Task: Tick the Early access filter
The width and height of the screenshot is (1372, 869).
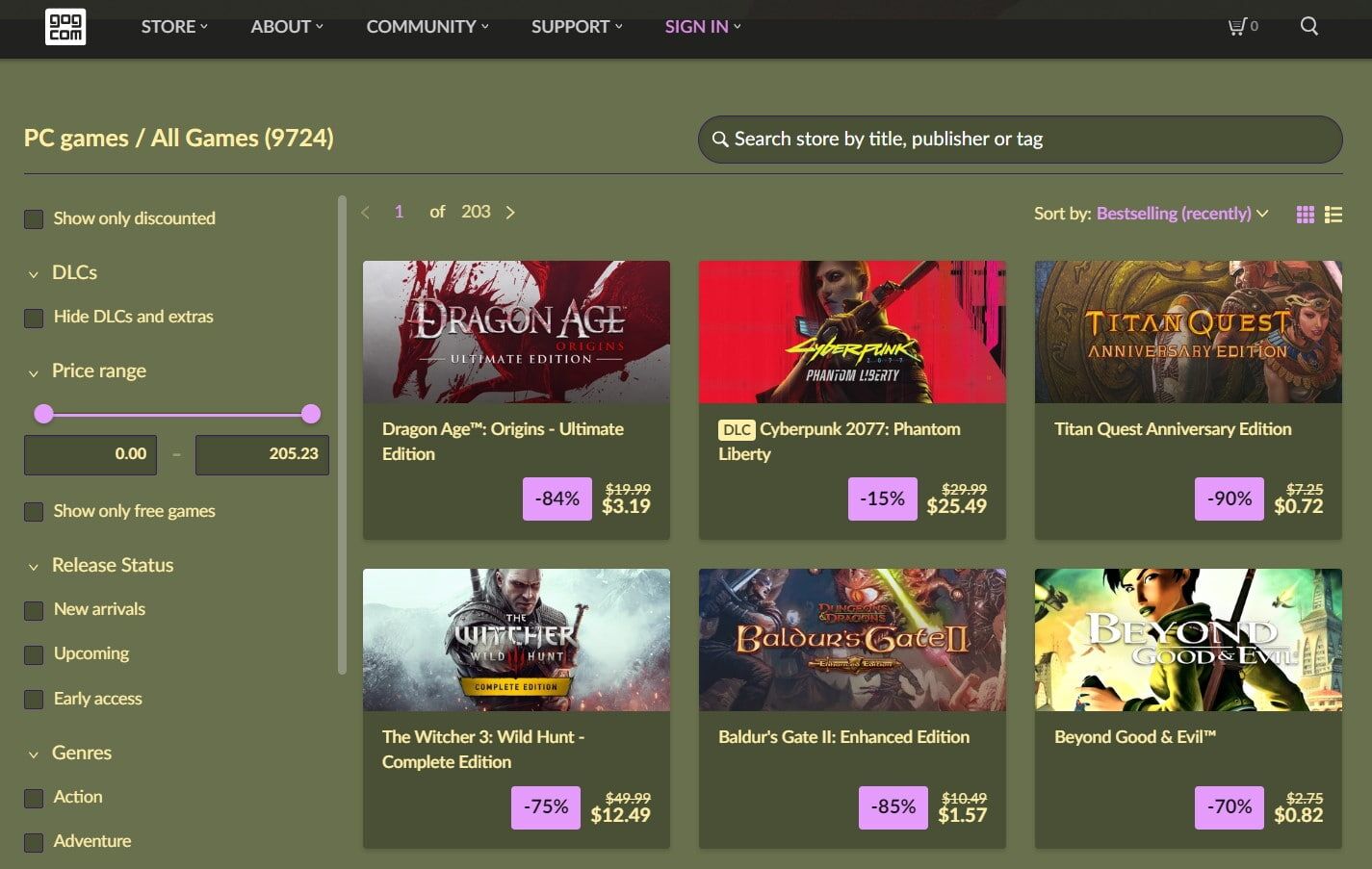Action: [x=34, y=700]
